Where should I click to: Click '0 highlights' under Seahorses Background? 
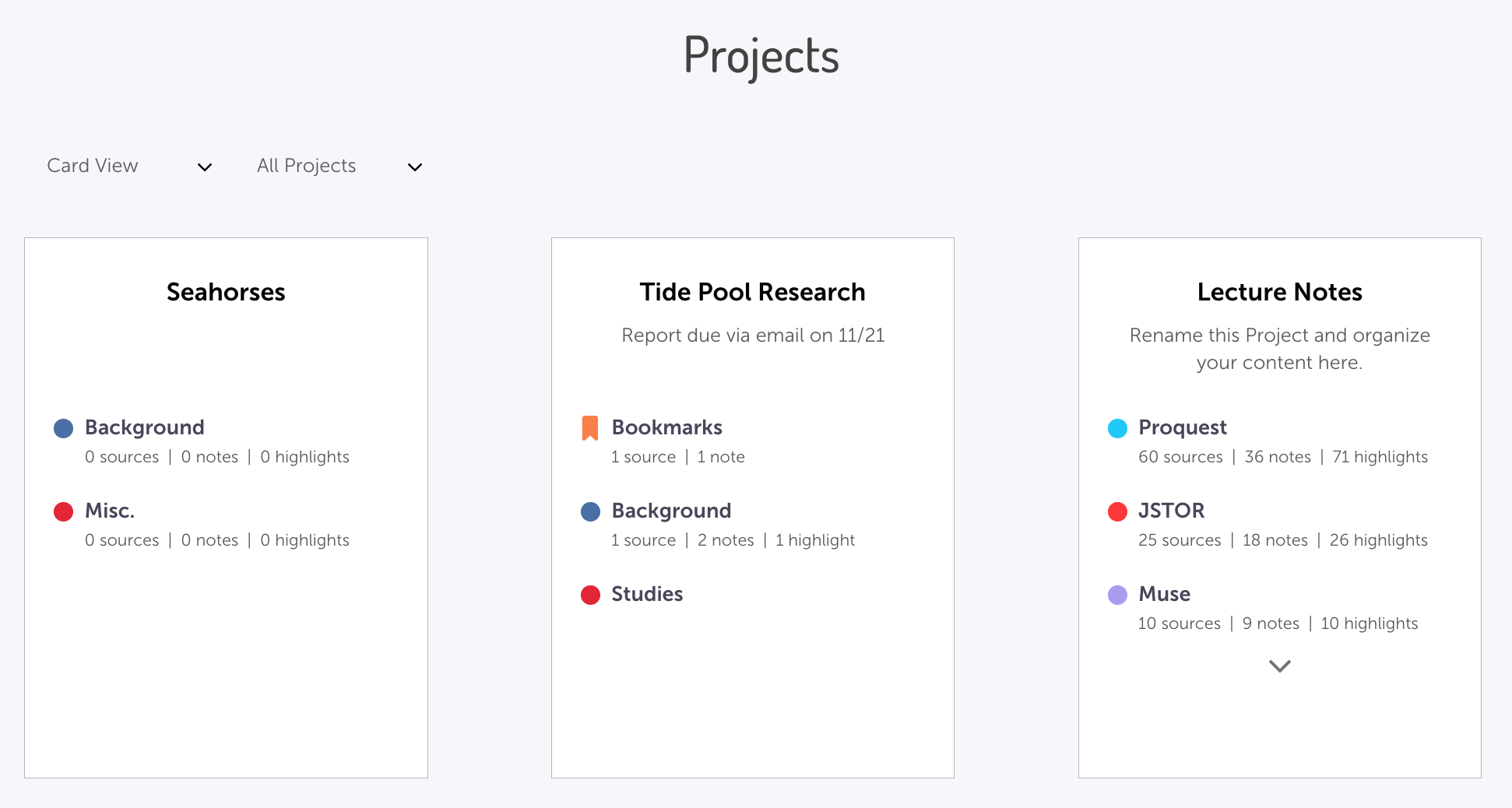pyautogui.click(x=304, y=457)
